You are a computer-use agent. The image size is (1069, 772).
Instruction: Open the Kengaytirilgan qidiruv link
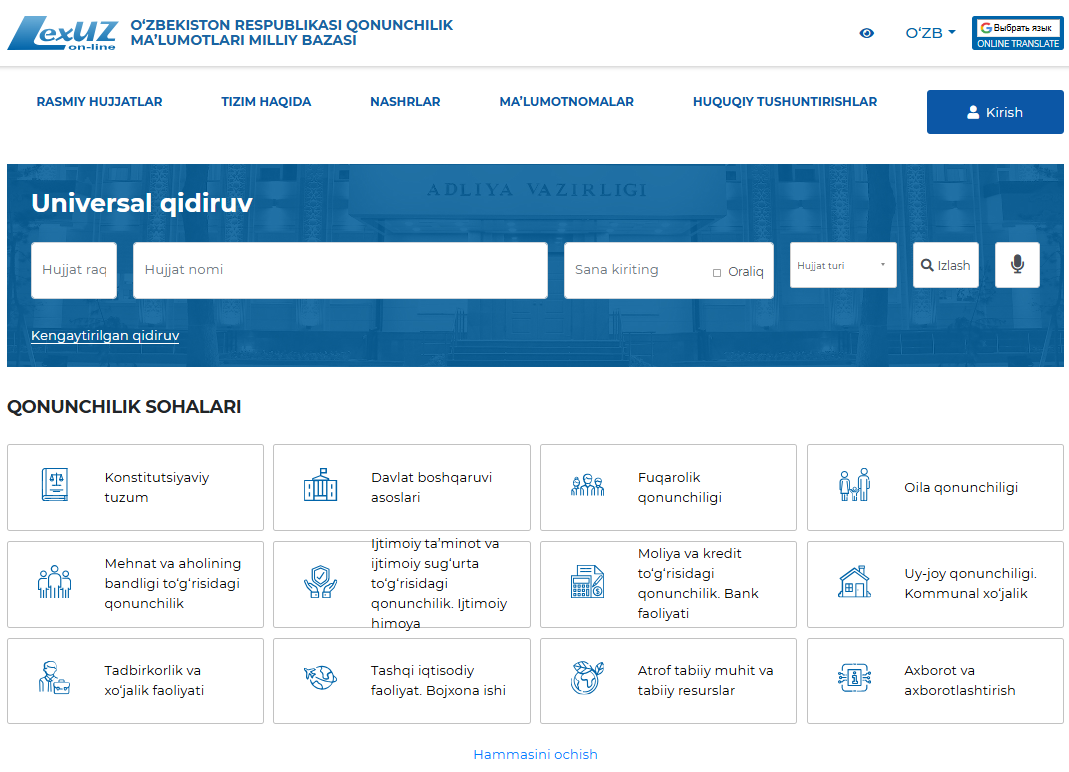click(x=105, y=336)
